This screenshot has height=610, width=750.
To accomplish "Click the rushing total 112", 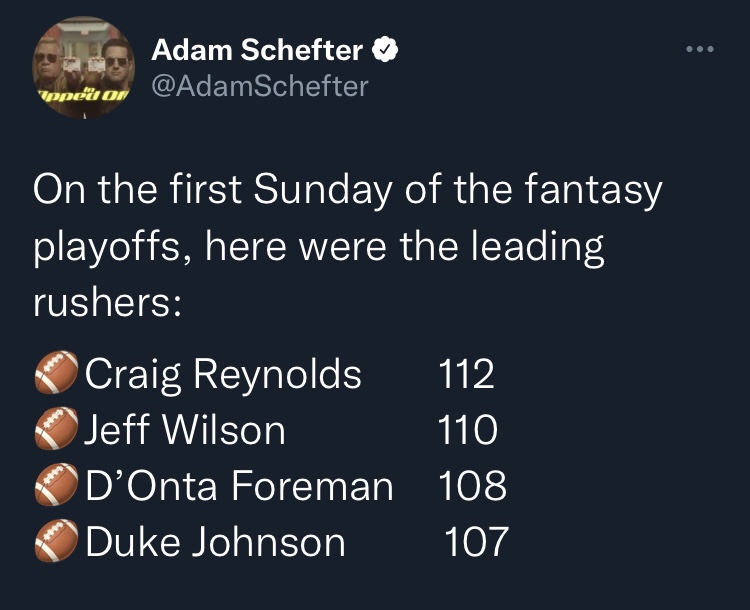I will coord(467,375).
